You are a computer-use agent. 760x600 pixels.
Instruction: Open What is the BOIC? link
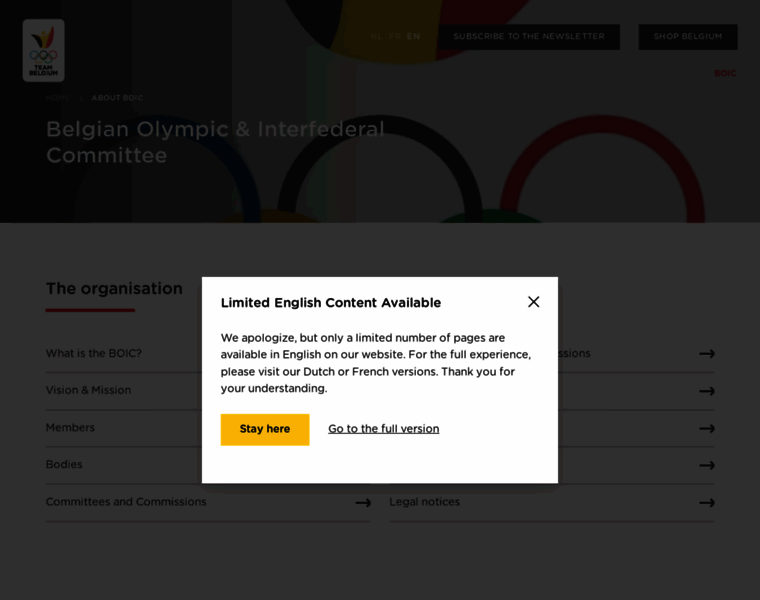(94, 353)
